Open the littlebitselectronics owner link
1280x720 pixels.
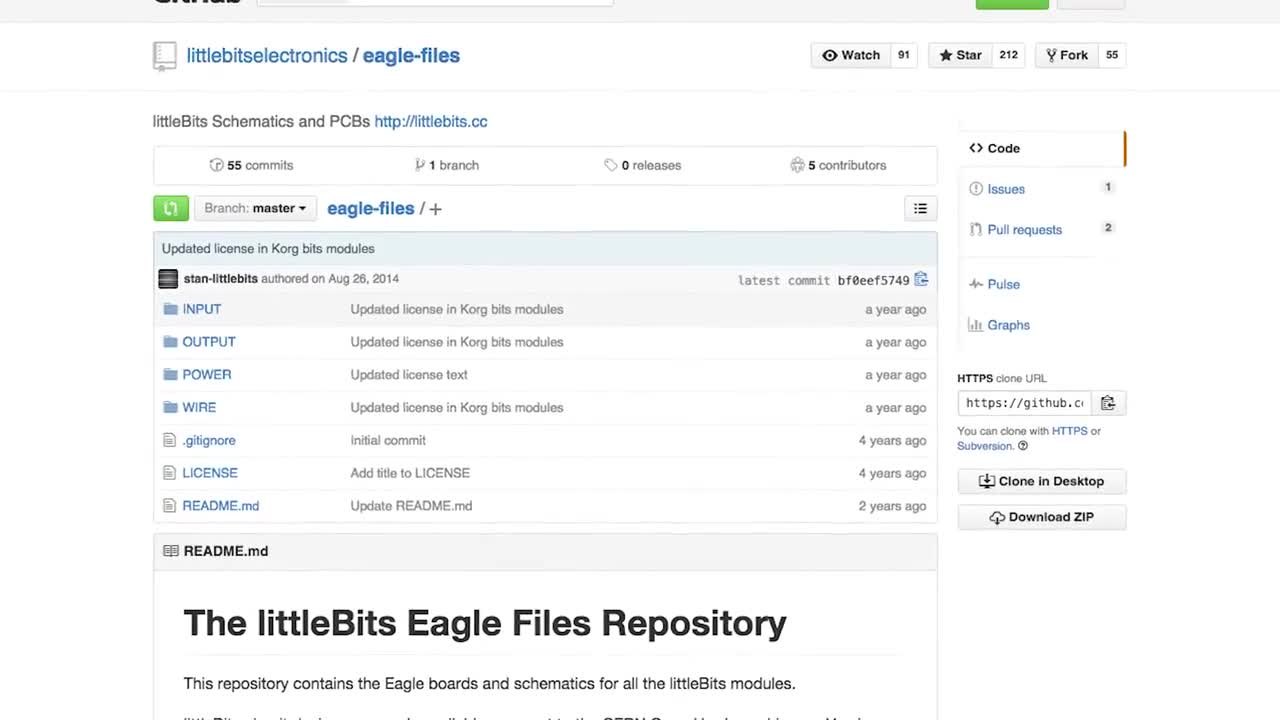tap(267, 56)
